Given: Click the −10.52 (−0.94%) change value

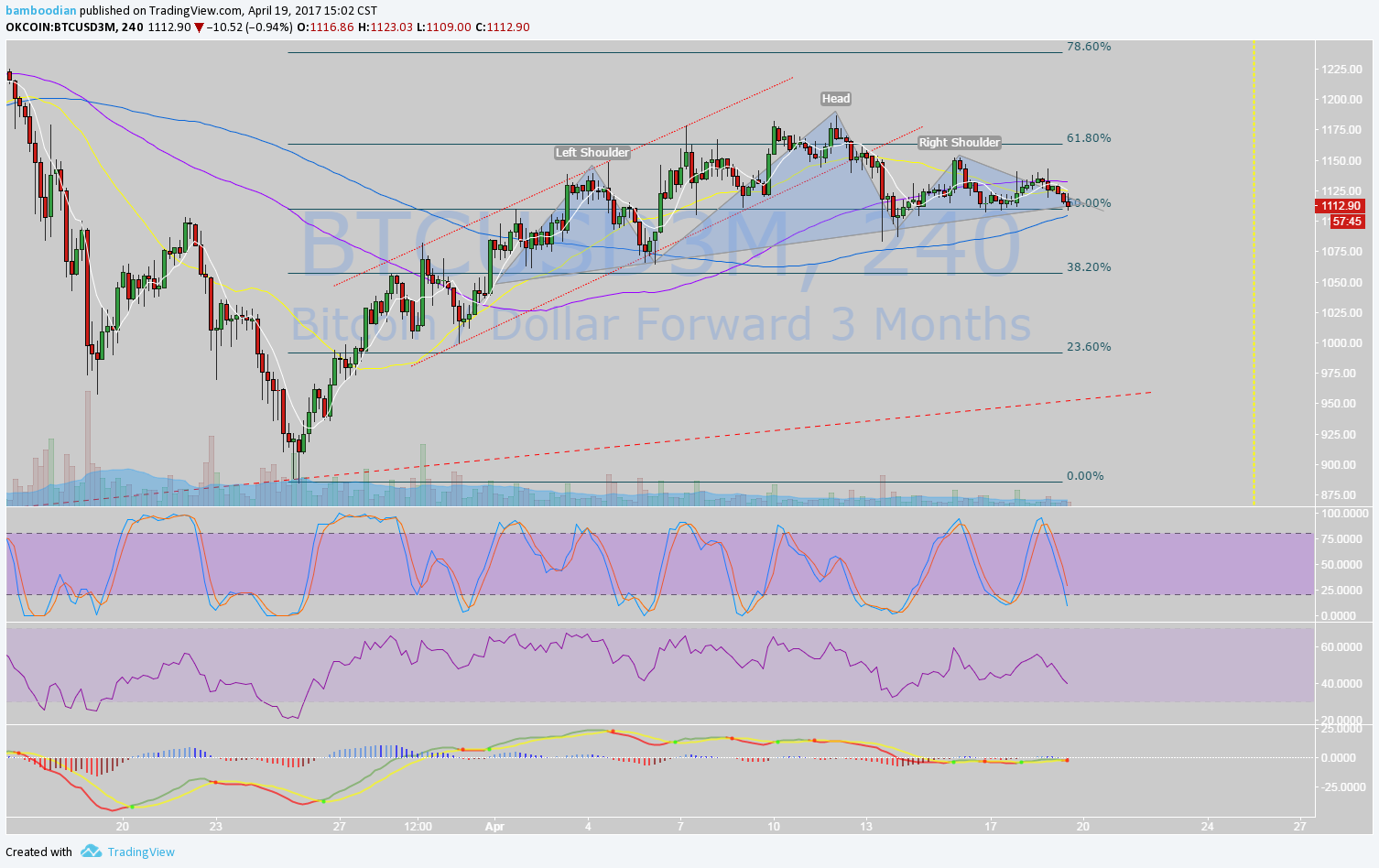Looking at the screenshot, I should coord(249,27).
